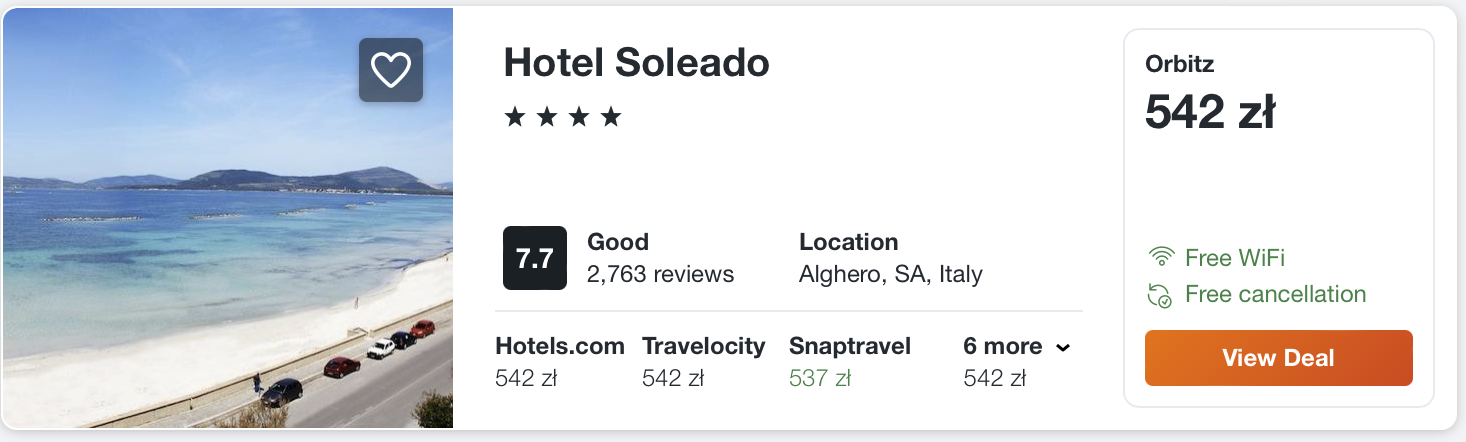The width and height of the screenshot is (1466, 442).
Task: Save Hotel Soleado with the heart icon
Action: [391, 70]
